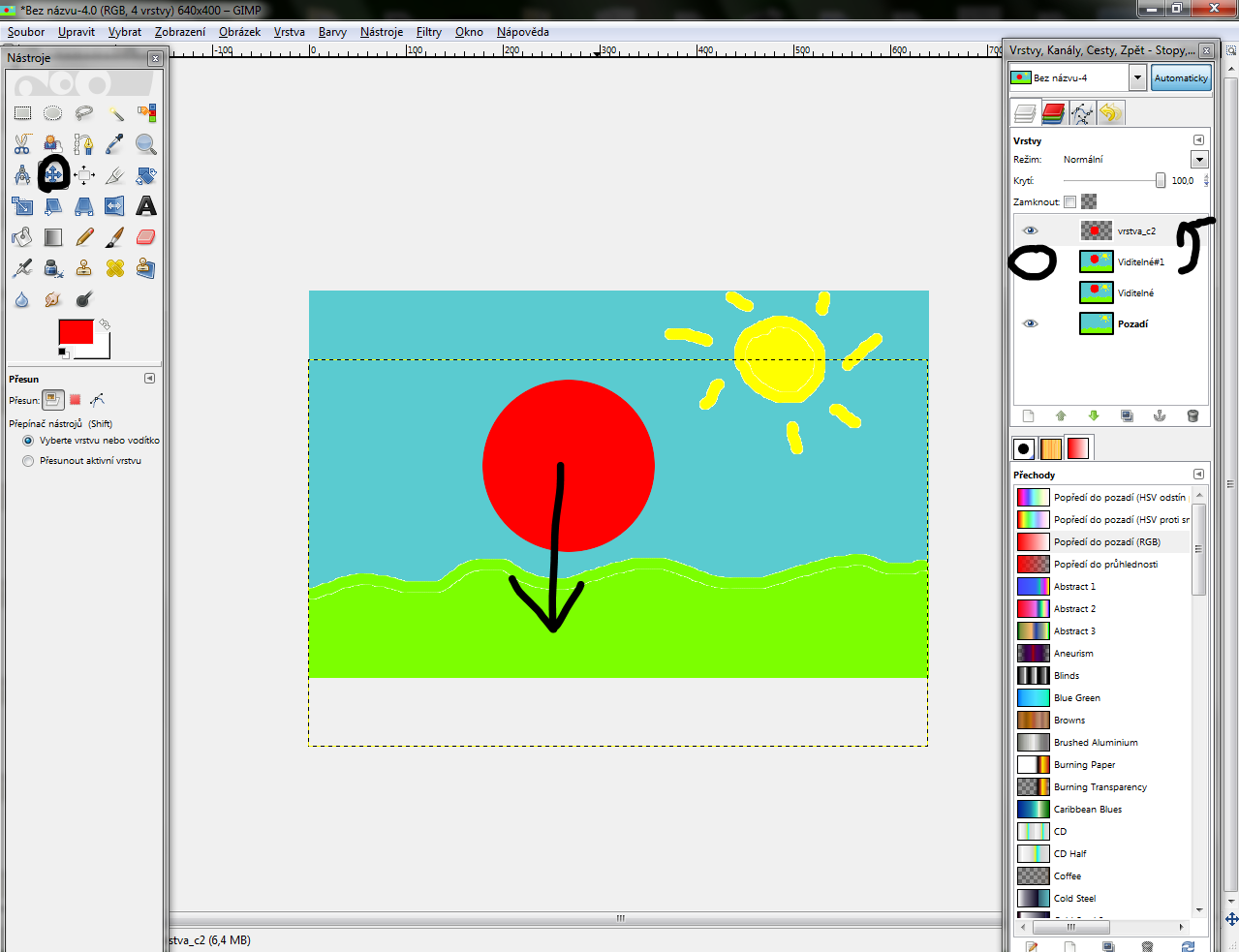Hide the vrstva_c2 layer via eye icon
Image resolution: width=1239 pixels, height=952 pixels.
tap(1031, 230)
